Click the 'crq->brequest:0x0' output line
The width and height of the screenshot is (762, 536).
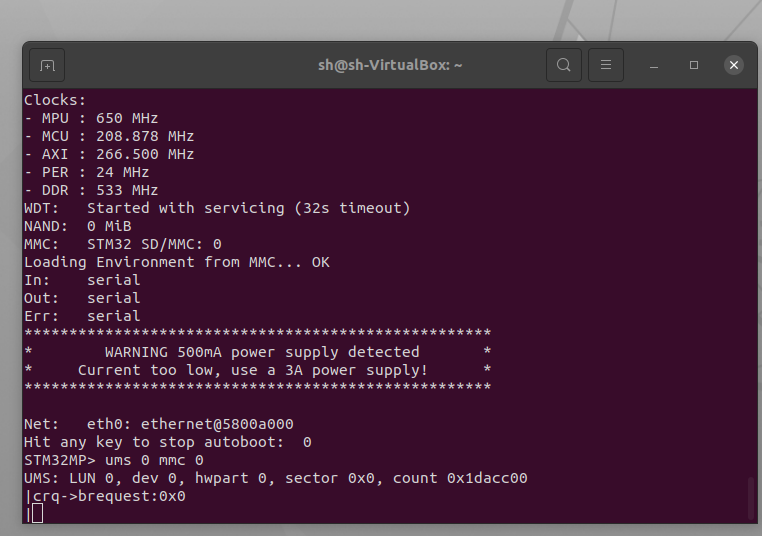109,496
